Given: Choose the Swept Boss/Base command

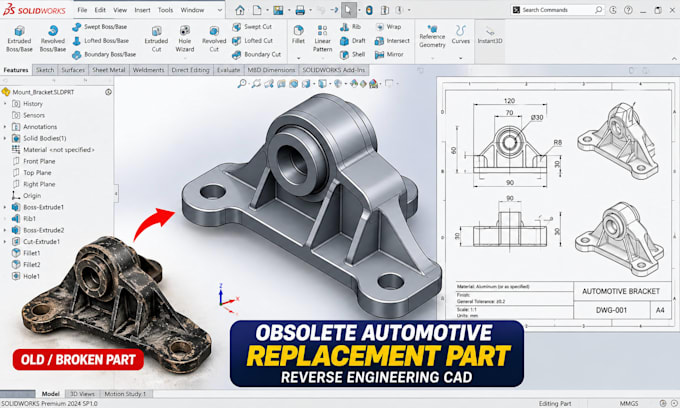Looking at the screenshot, I should (100, 27).
